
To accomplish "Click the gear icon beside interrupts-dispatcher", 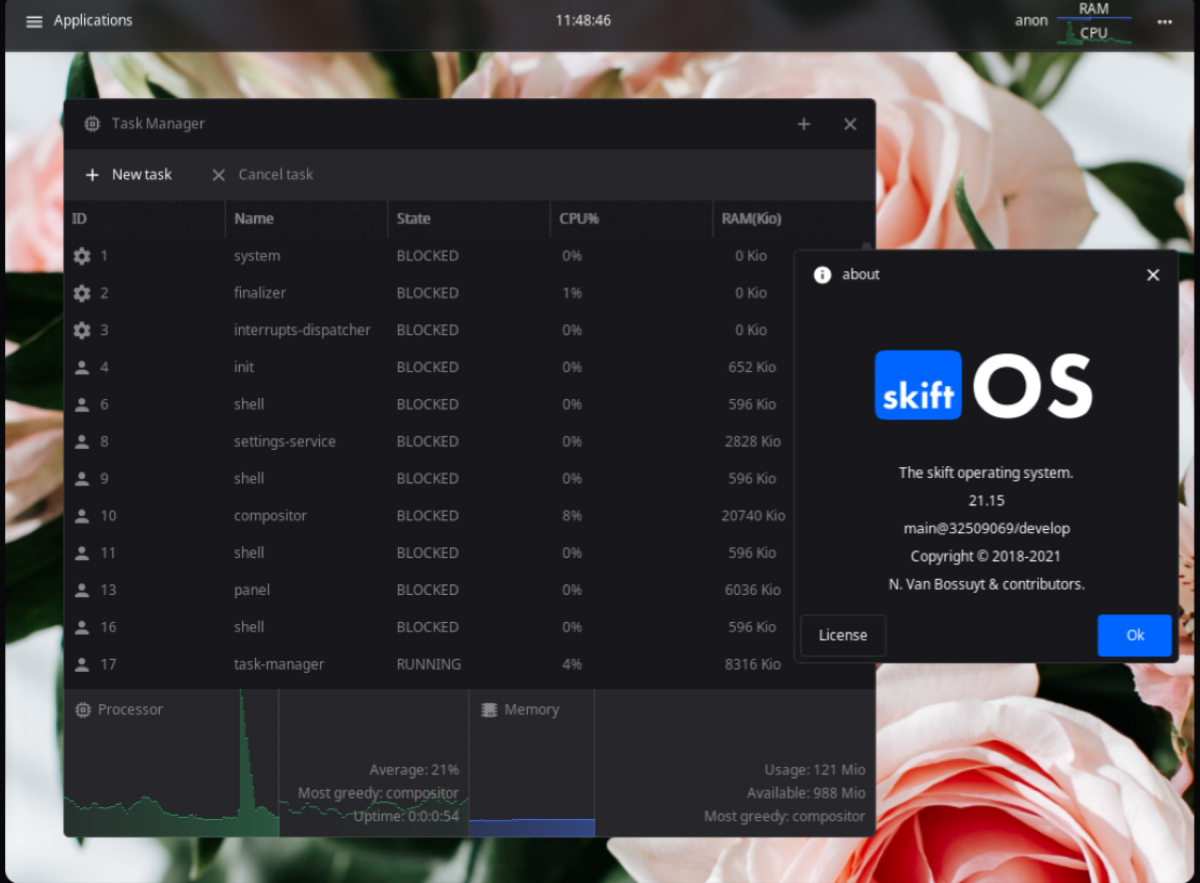I will pos(83,330).
